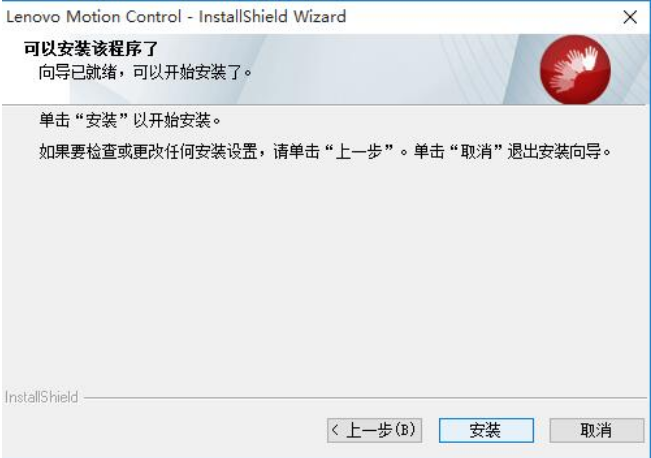The height and width of the screenshot is (458, 651).
Task: Click the red Lenovo Motion Control hand logo
Action: click(575, 69)
